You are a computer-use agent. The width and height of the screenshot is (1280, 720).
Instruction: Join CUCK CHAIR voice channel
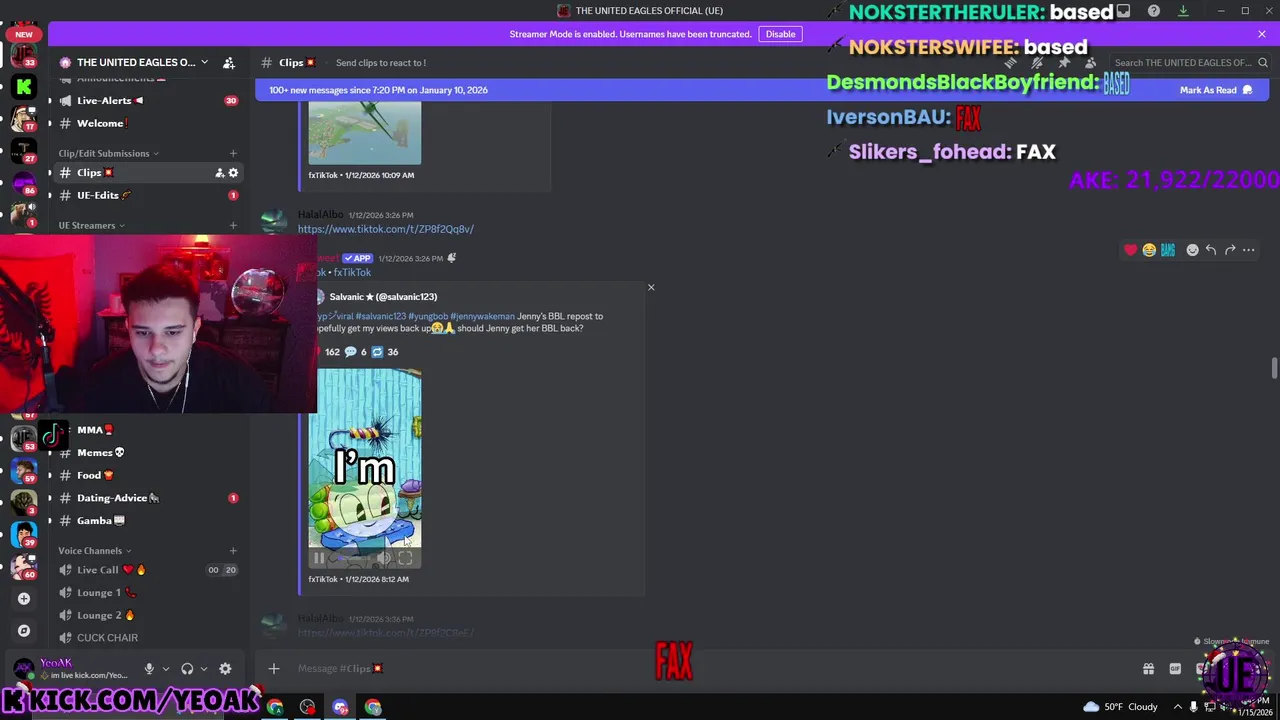click(148, 638)
